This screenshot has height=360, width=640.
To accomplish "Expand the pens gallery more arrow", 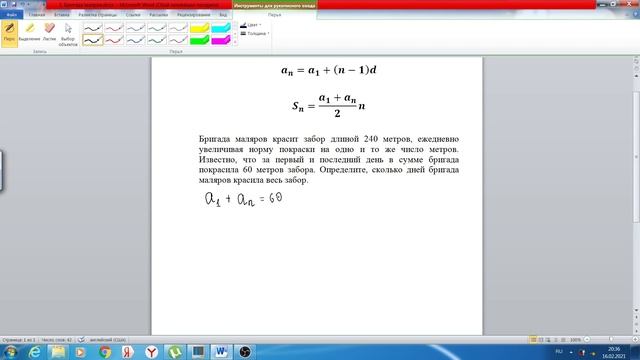I will click(235, 42).
